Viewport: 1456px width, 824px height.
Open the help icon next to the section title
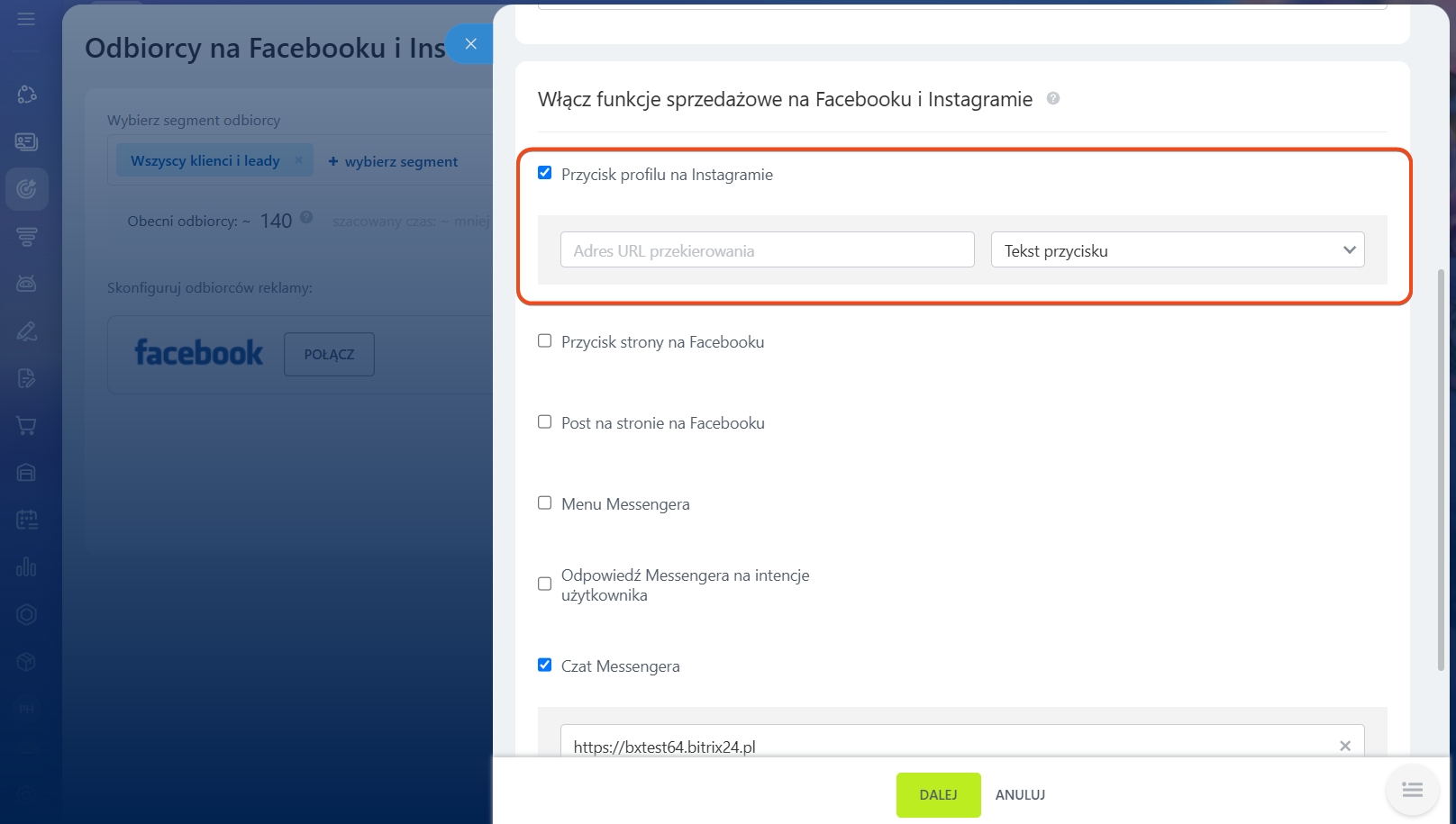pyautogui.click(x=1053, y=98)
